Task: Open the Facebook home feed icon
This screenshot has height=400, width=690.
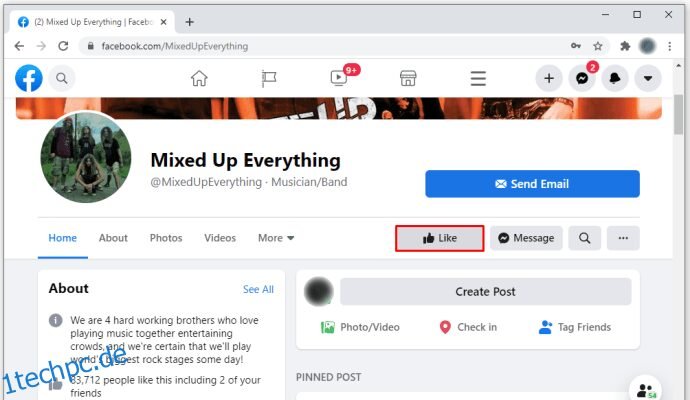Action: (x=199, y=78)
